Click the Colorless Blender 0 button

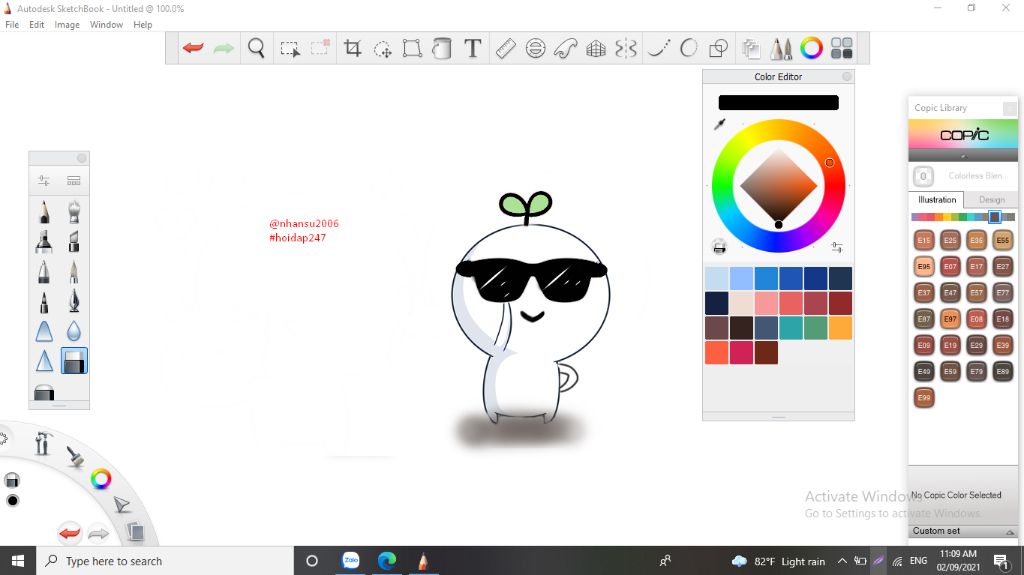pos(923,176)
